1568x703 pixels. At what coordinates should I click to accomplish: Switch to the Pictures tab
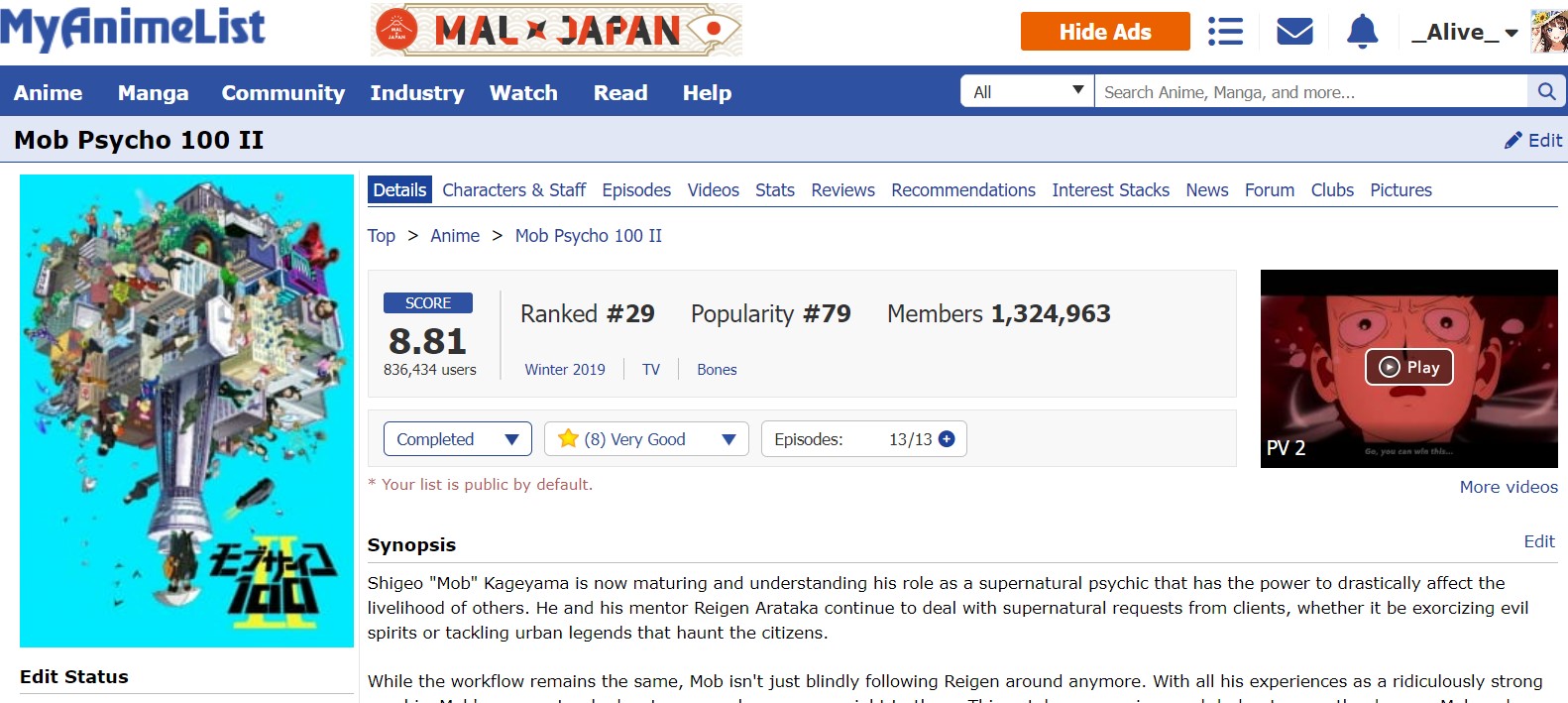pos(1400,189)
